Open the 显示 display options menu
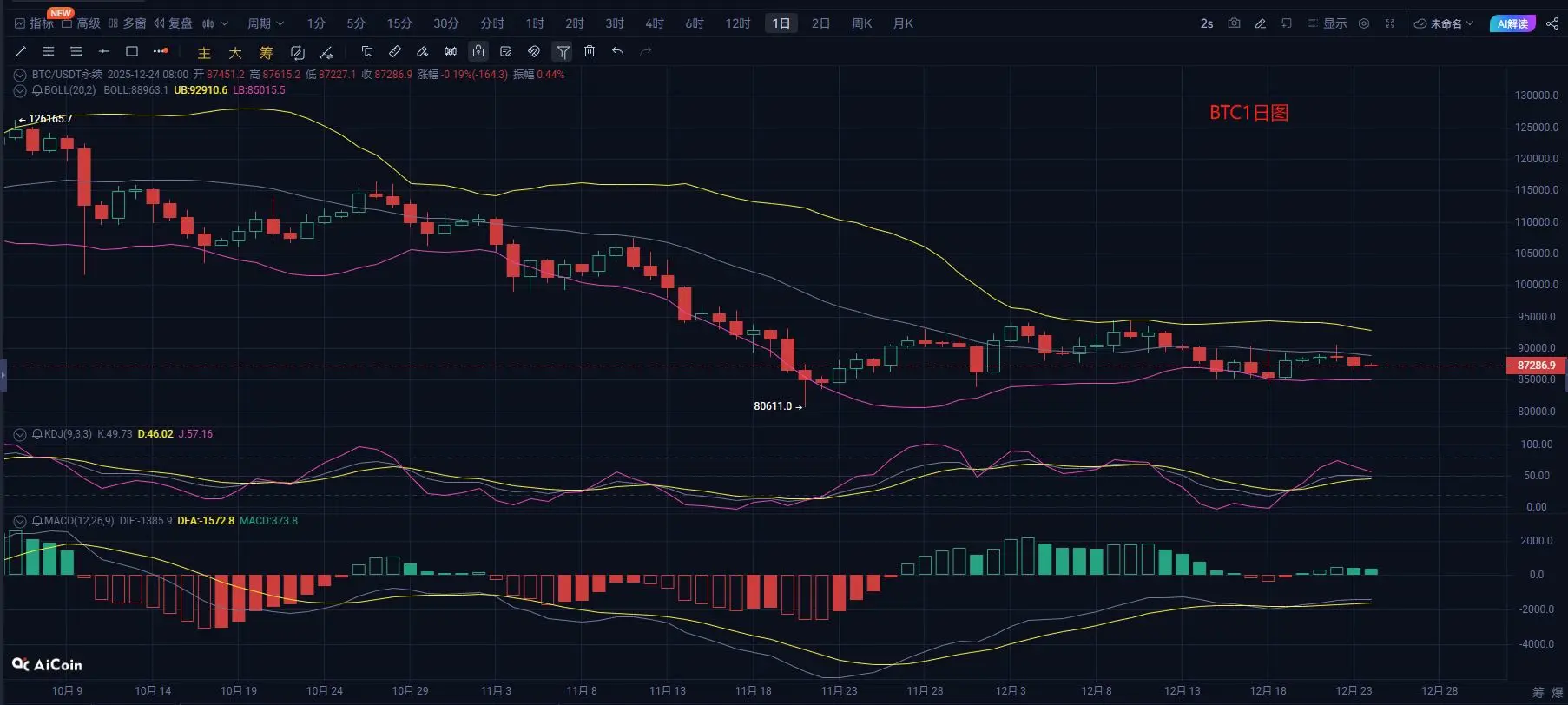 coord(1328,23)
